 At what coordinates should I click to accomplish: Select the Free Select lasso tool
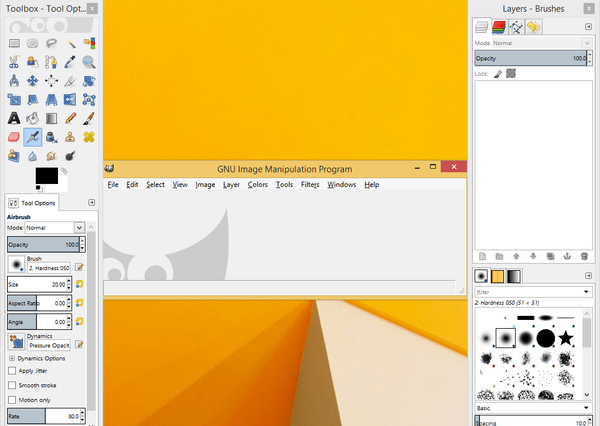click(x=51, y=43)
